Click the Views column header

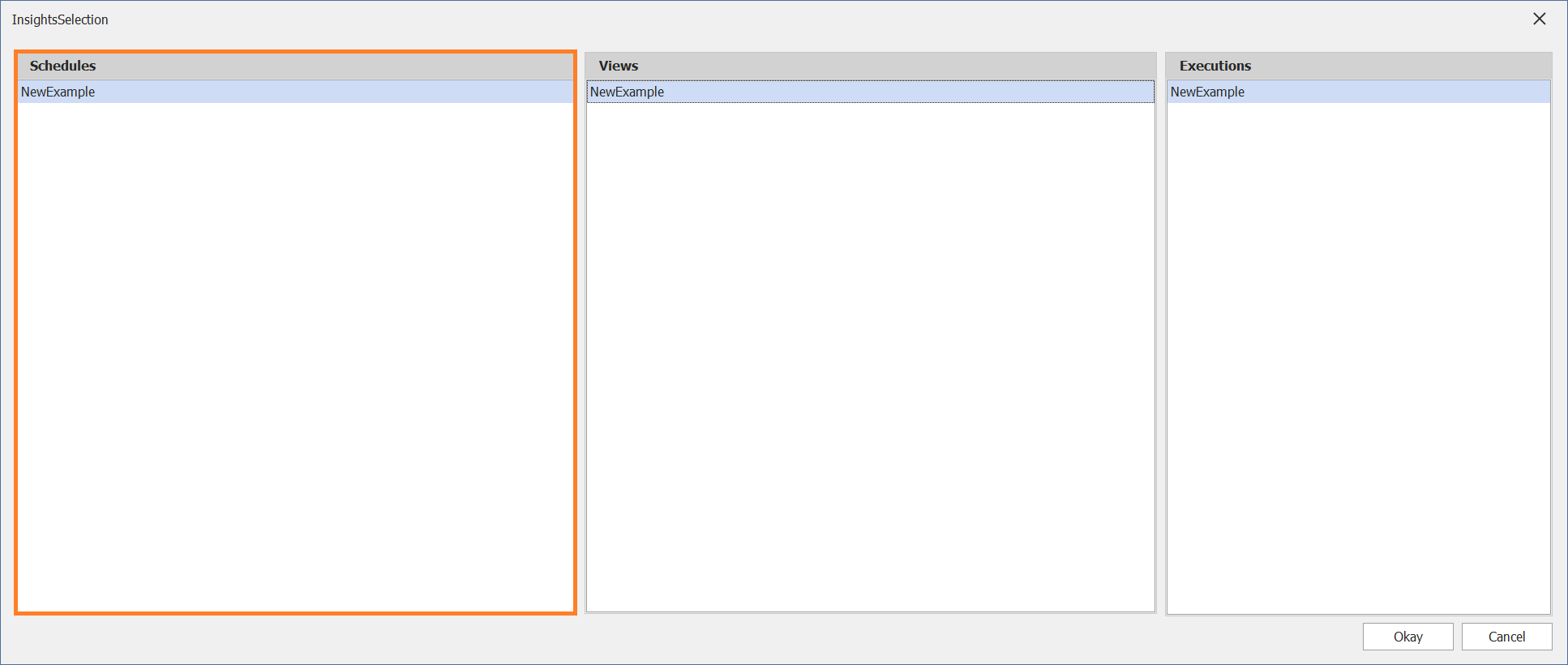pos(871,66)
